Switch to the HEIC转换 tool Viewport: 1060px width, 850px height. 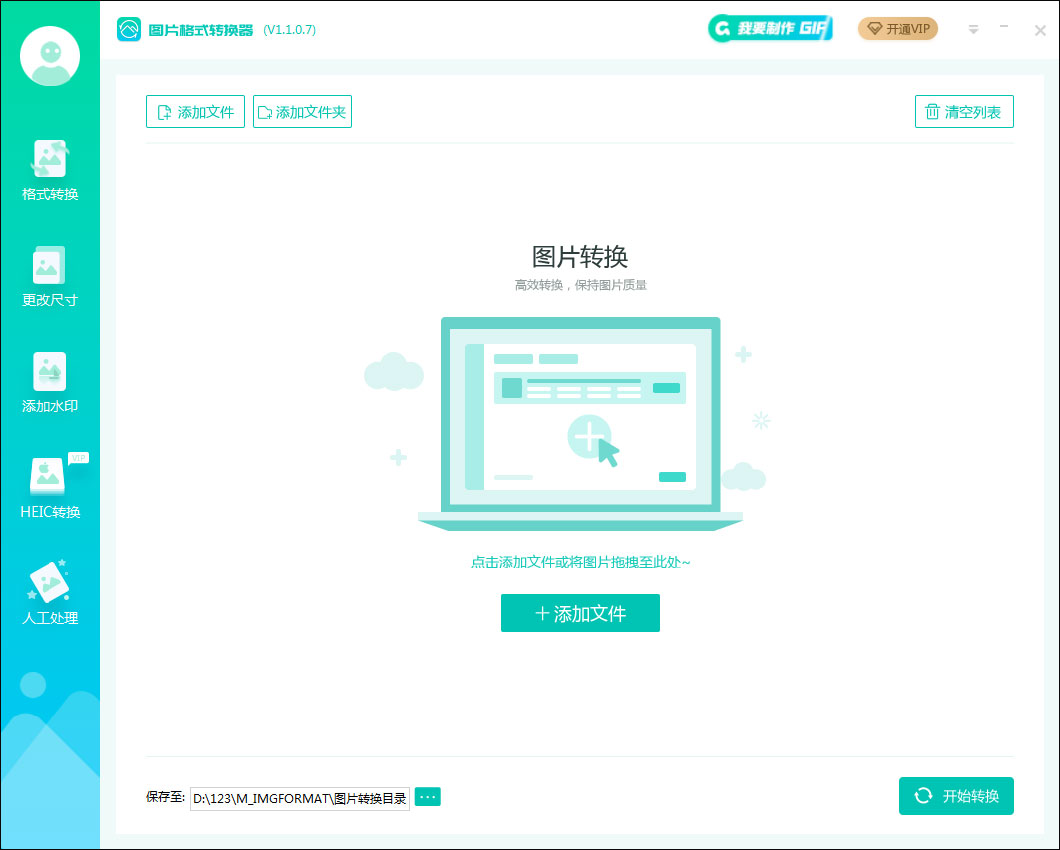50,489
